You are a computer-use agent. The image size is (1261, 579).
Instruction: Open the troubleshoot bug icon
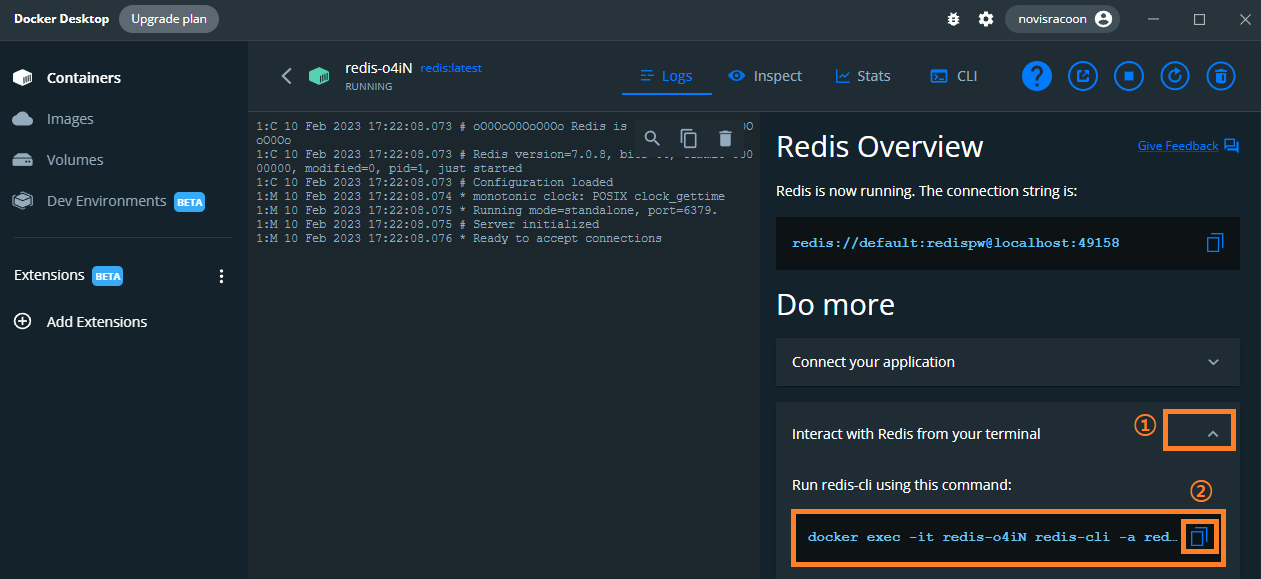pos(953,19)
